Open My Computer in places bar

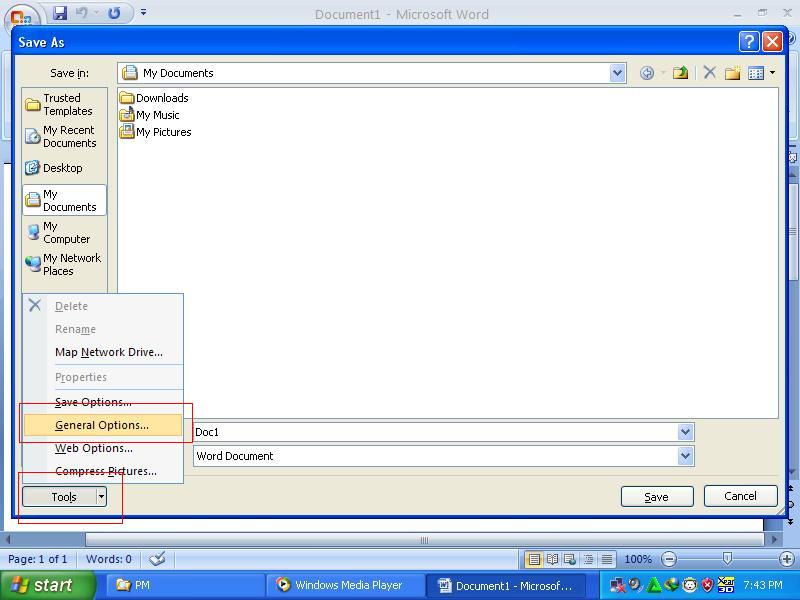point(64,233)
